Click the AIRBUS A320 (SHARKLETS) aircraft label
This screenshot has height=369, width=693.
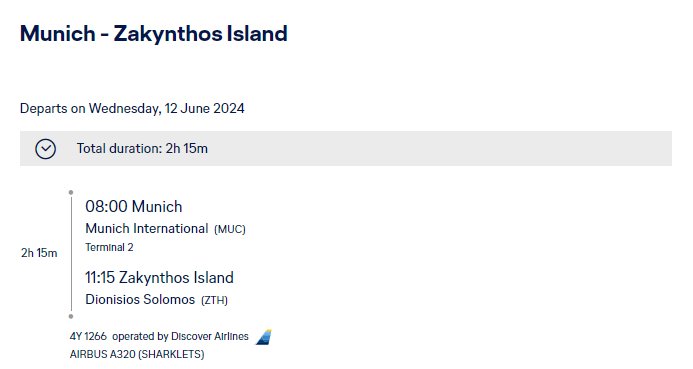137,354
